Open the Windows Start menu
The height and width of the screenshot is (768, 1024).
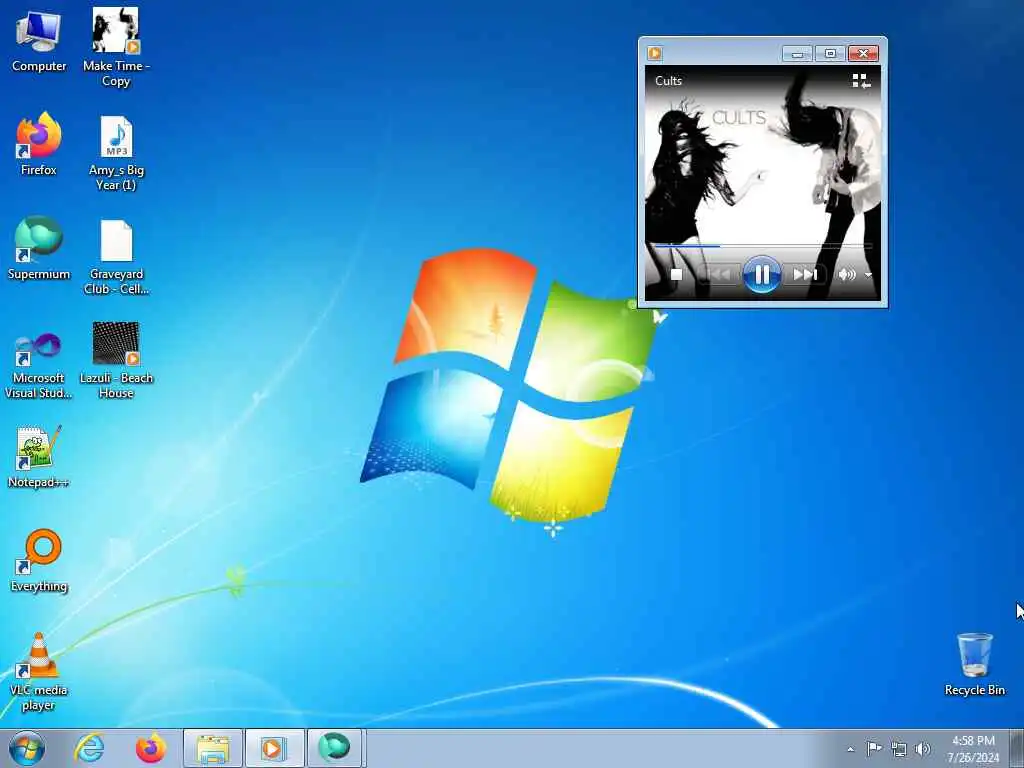click(27, 748)
